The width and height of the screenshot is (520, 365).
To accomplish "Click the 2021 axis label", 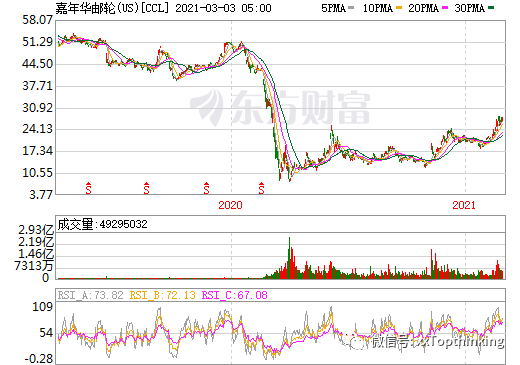I will coord(464,205).
